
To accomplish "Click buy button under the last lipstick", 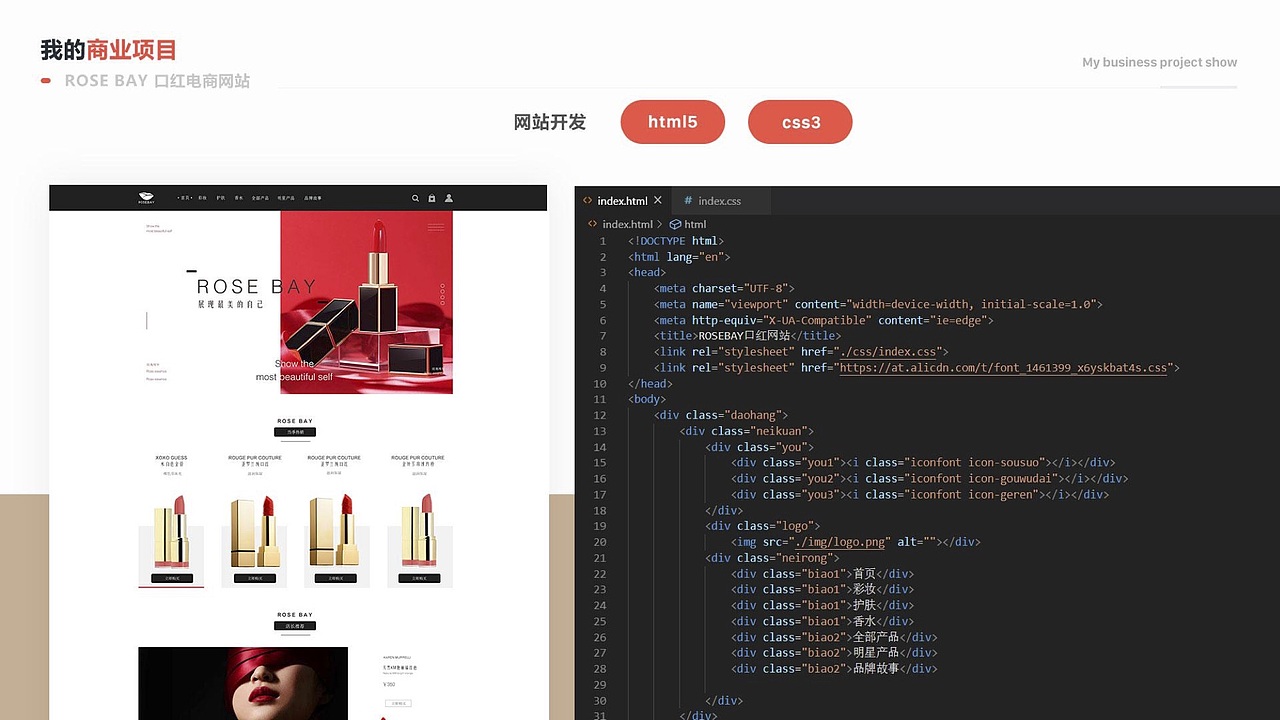I will (x=418, y=578).
